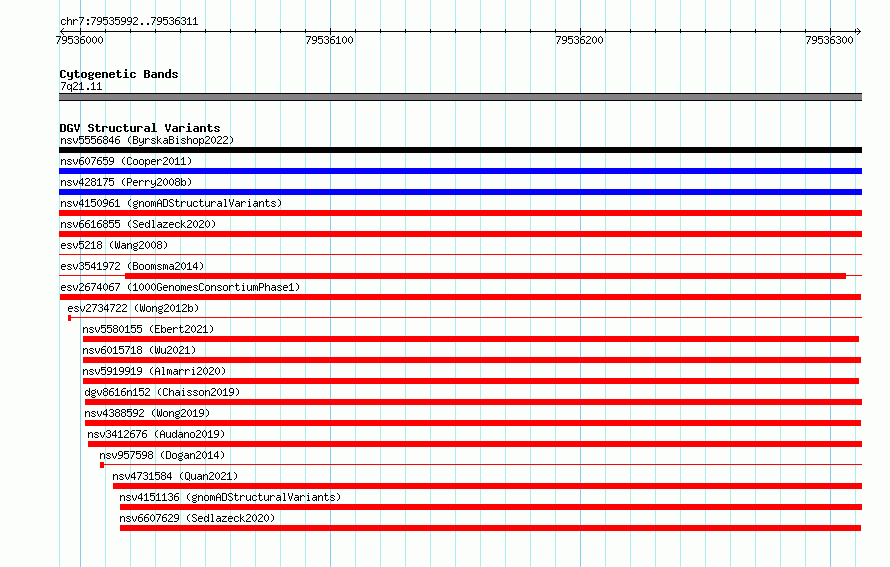Click the DGV Structural Variants track title
This screenshot has height=567, width=890.
[140, 128]
